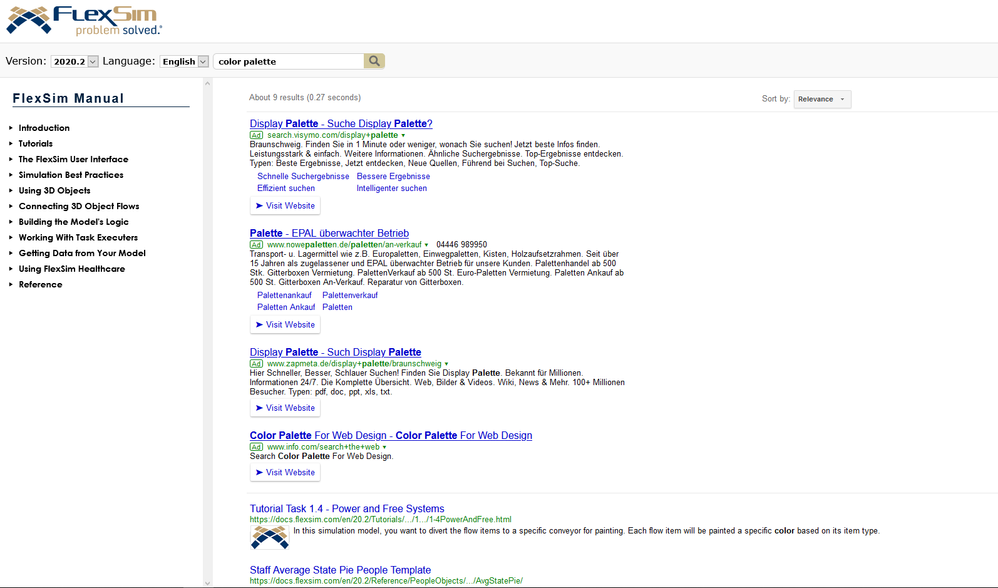
Task: Open Connecting 3D Object Flows section
Action: (x=79, y=206)
